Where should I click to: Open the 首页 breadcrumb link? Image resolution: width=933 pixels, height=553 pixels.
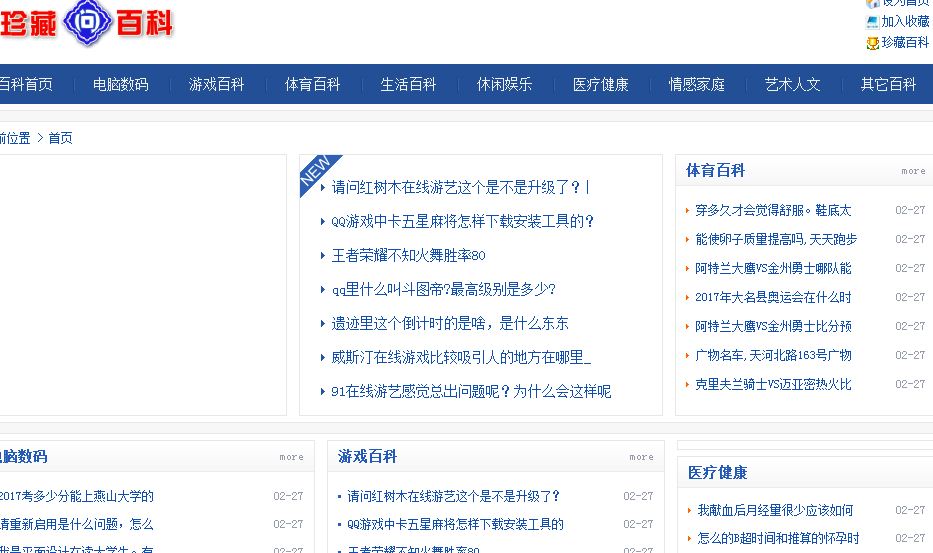[x=60, y=138]
